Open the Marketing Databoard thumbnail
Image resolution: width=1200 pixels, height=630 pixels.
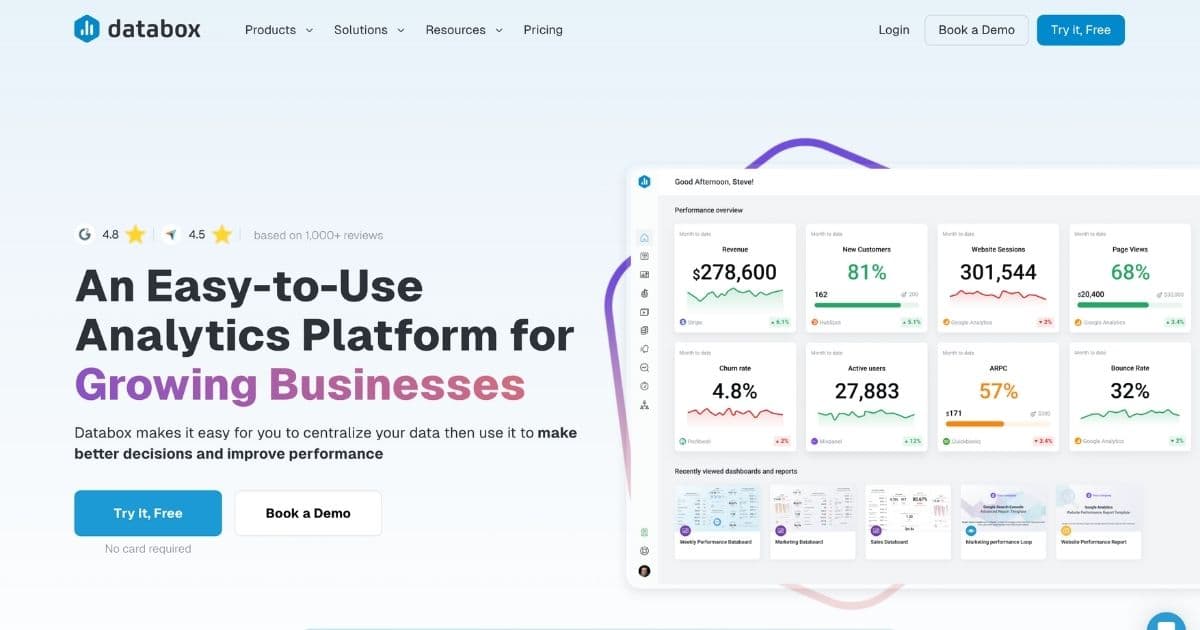click(x=813, y=522)
